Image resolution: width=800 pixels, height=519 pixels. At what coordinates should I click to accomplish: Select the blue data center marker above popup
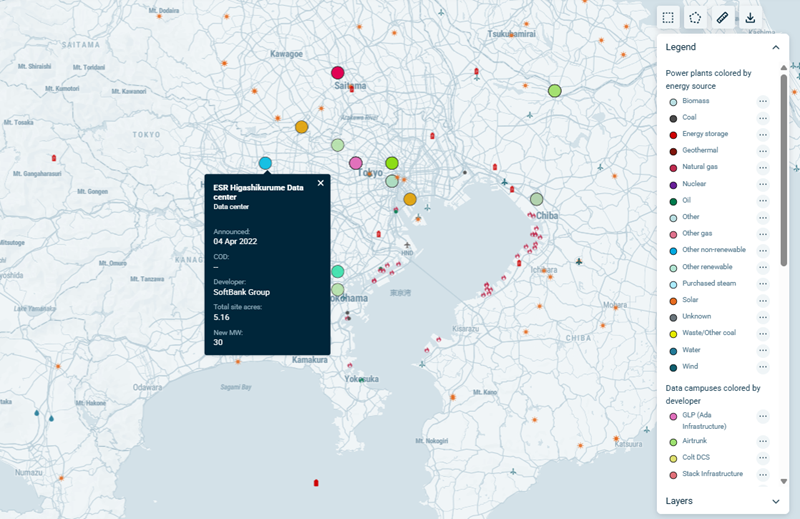265,163
